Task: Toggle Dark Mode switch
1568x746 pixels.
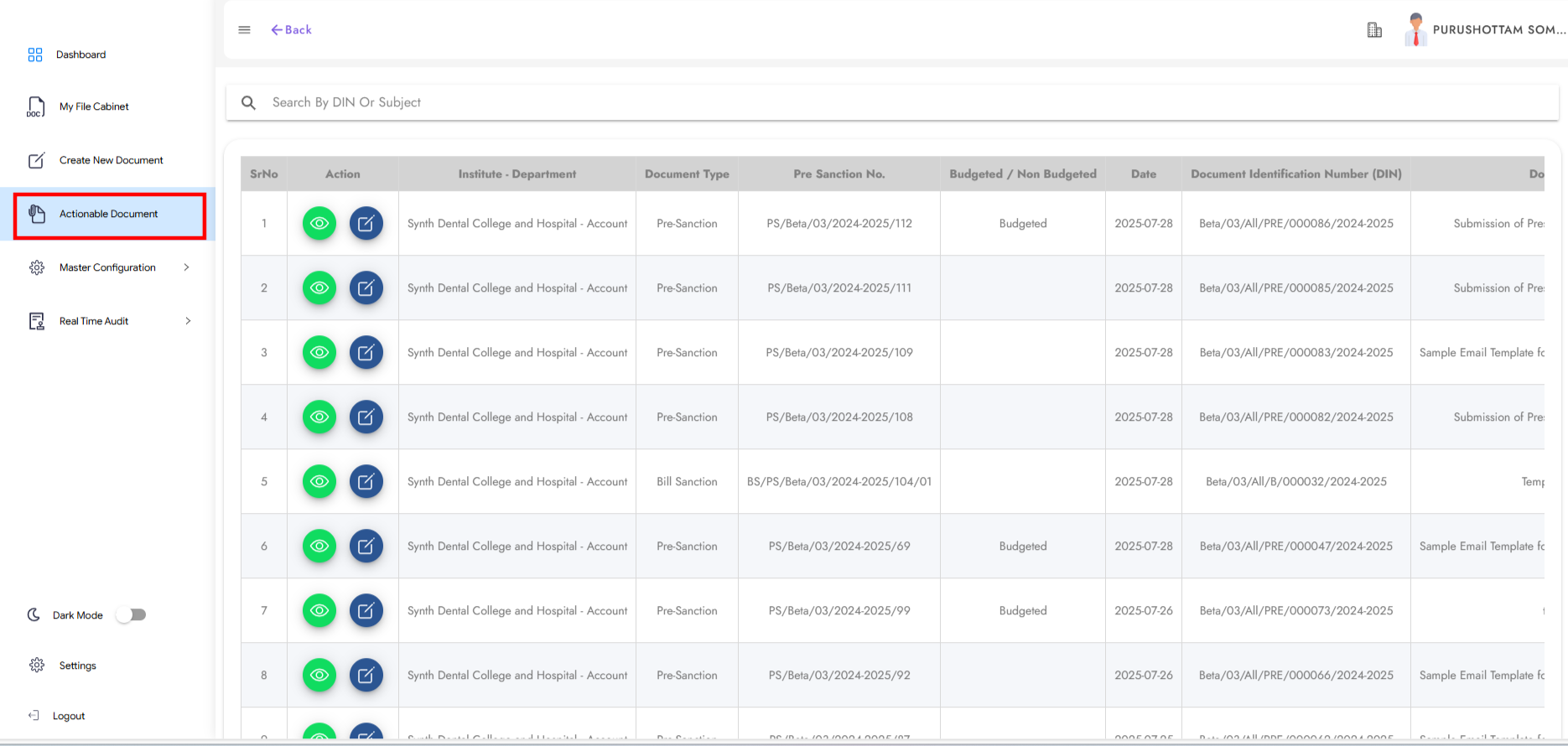Action: pyautogui.click(x=132, y=615)
